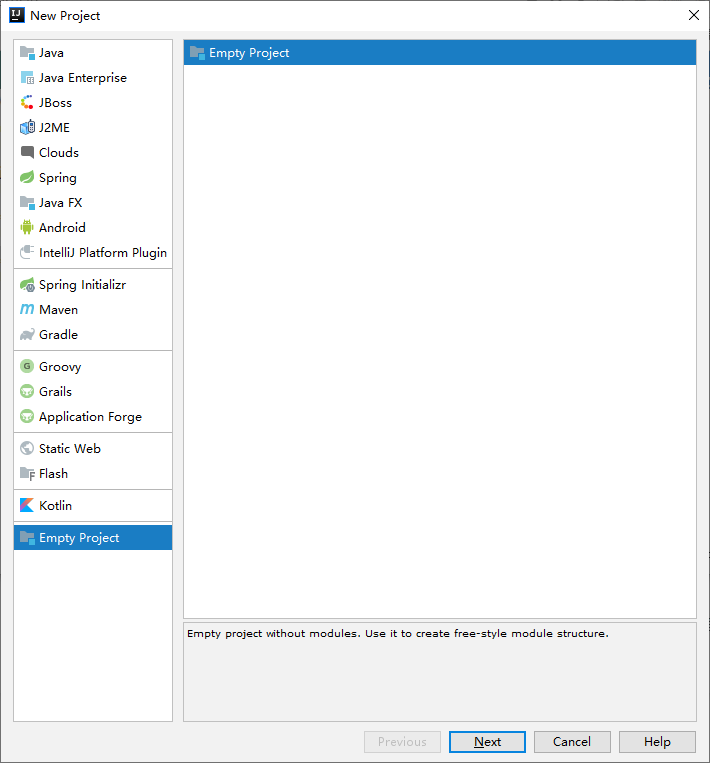Choose the Clouds project icon
Image resolution: width=710 pixels, height=763 pixels.
27,153
